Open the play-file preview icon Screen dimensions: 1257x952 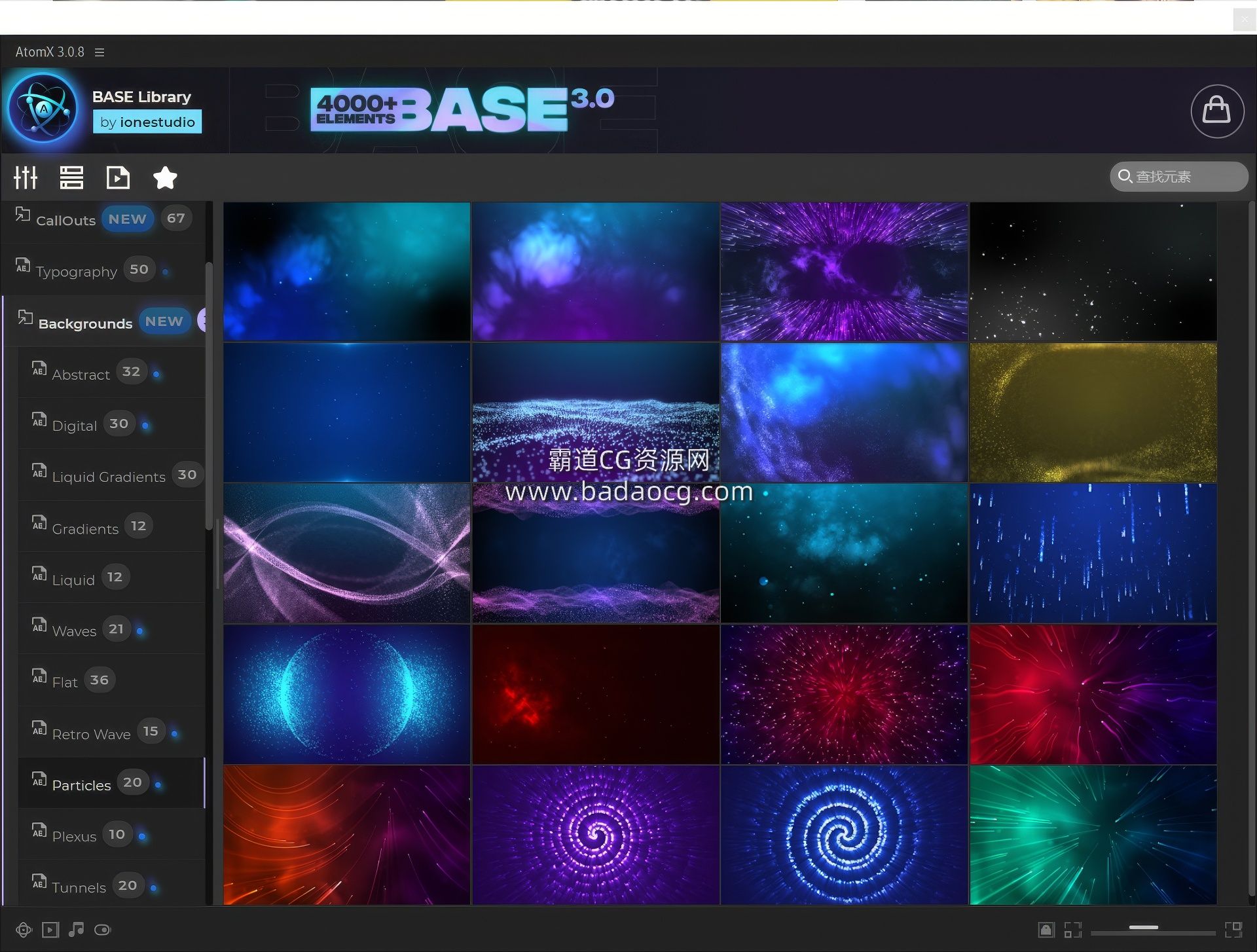point(118,177)
